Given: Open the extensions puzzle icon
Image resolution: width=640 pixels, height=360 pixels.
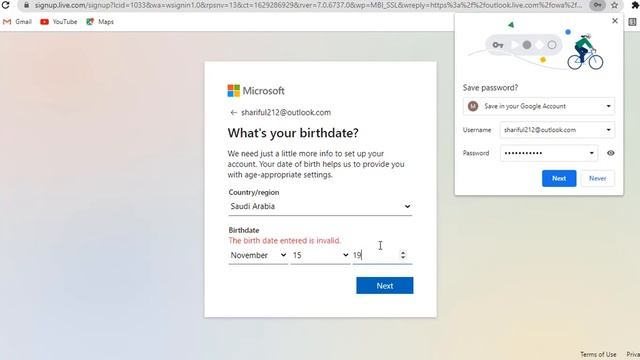Looking at the screenshot, I should tap(635, 5).
